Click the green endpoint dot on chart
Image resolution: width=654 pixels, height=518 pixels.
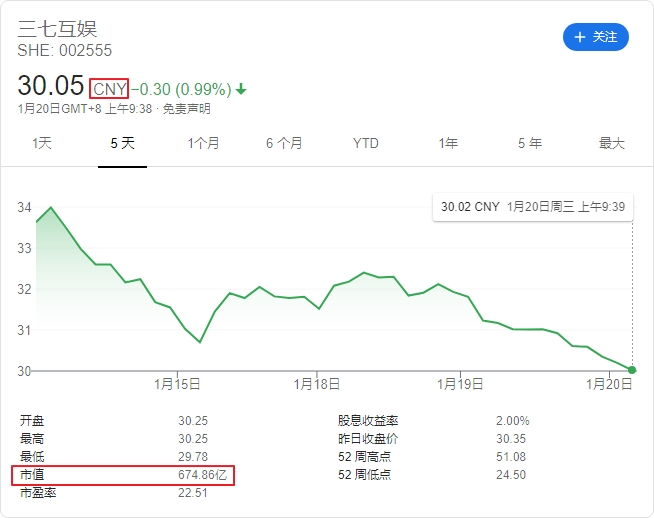(632, 370)
